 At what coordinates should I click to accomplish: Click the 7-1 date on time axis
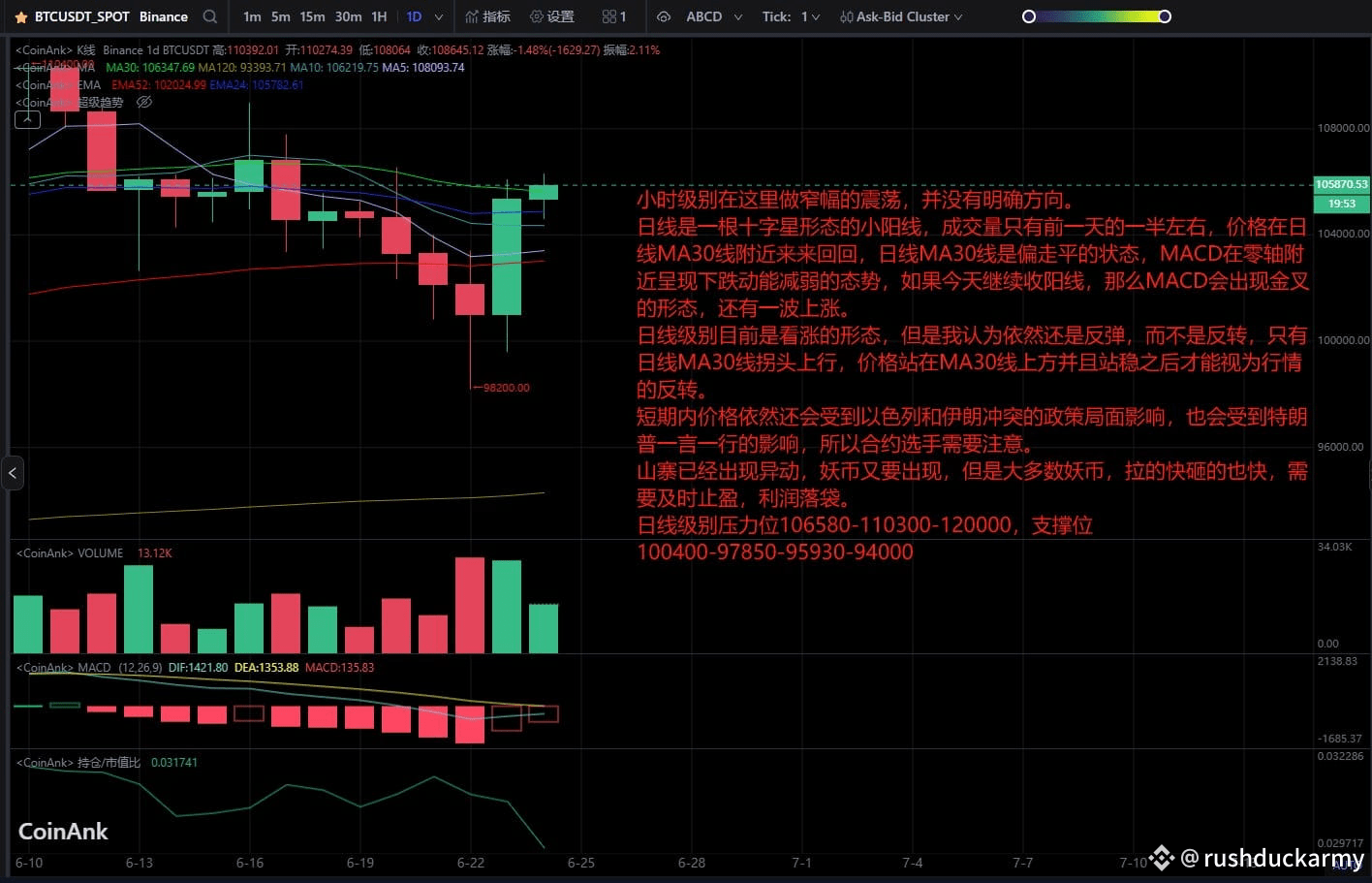802,863
